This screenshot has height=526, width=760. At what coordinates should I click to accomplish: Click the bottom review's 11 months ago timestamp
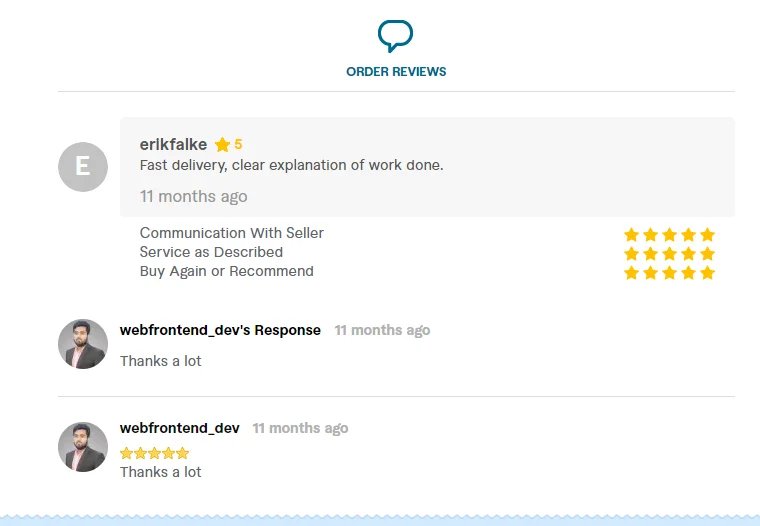(x=300, y=428)
